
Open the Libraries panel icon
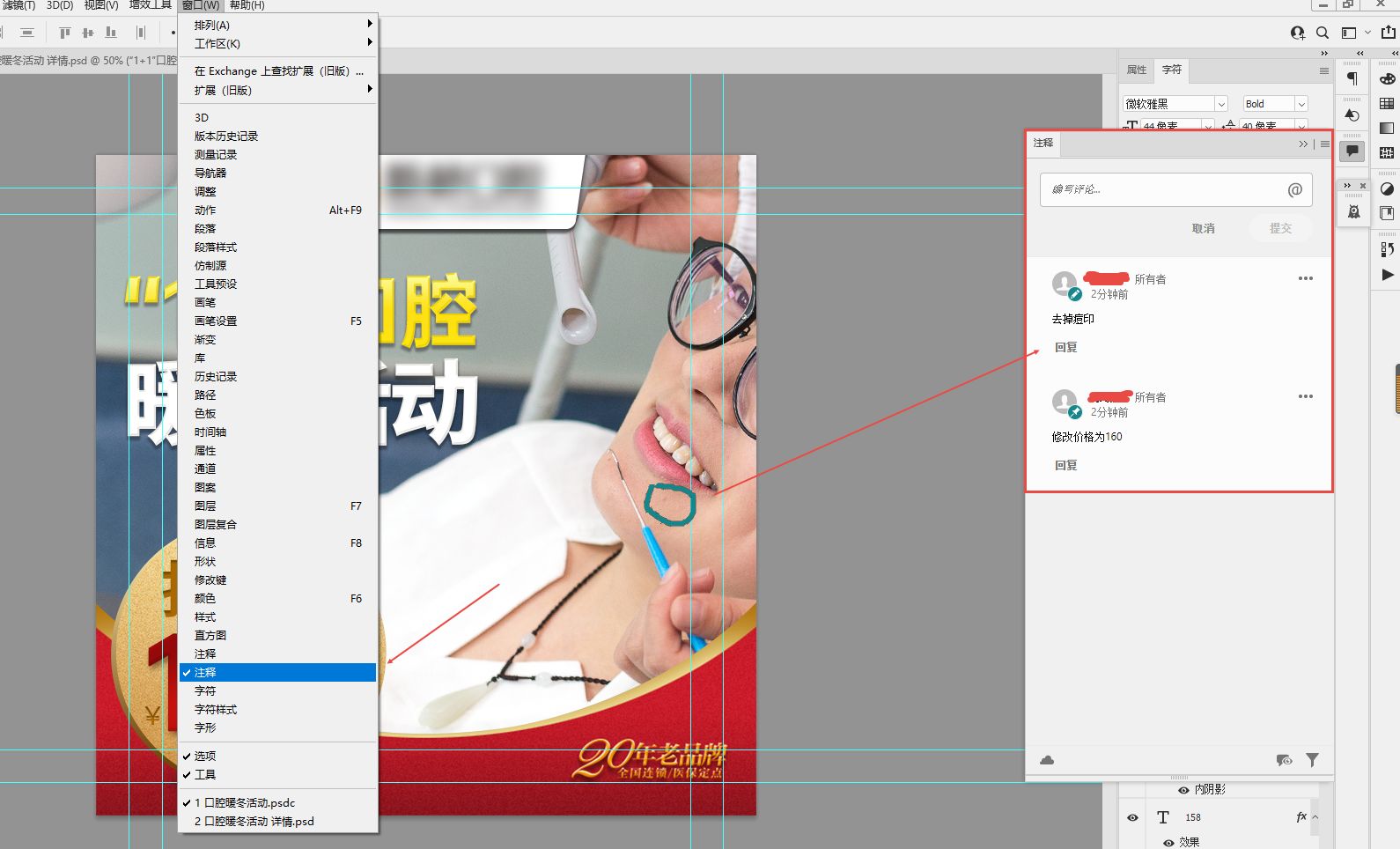tap(1387, 213)
